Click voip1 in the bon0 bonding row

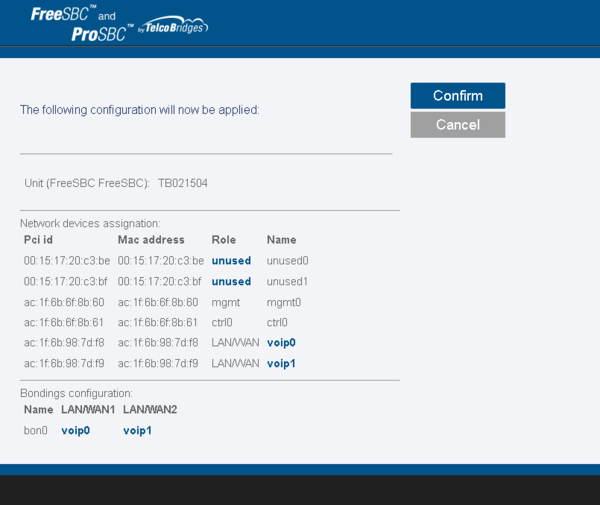coord(137,431)
